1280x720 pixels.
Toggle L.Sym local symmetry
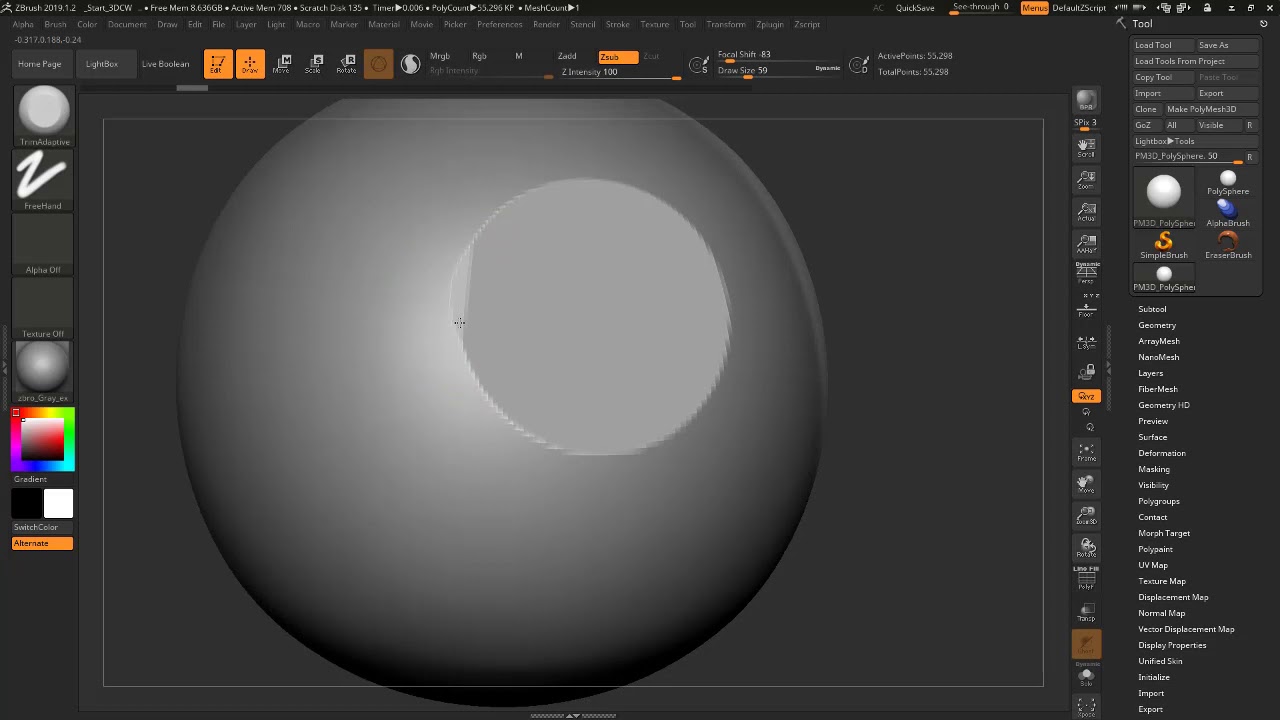(1086, 342)
